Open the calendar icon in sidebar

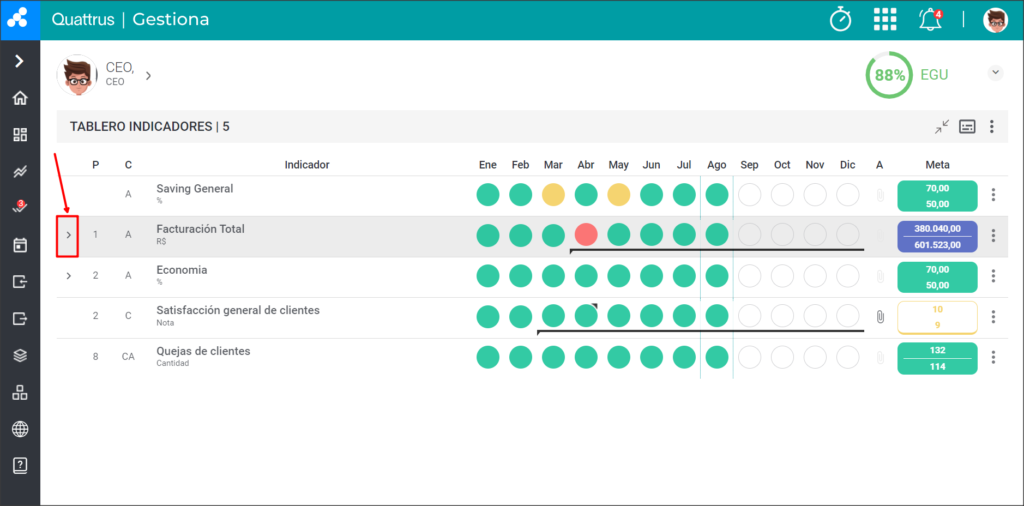[x=20, y=245]
